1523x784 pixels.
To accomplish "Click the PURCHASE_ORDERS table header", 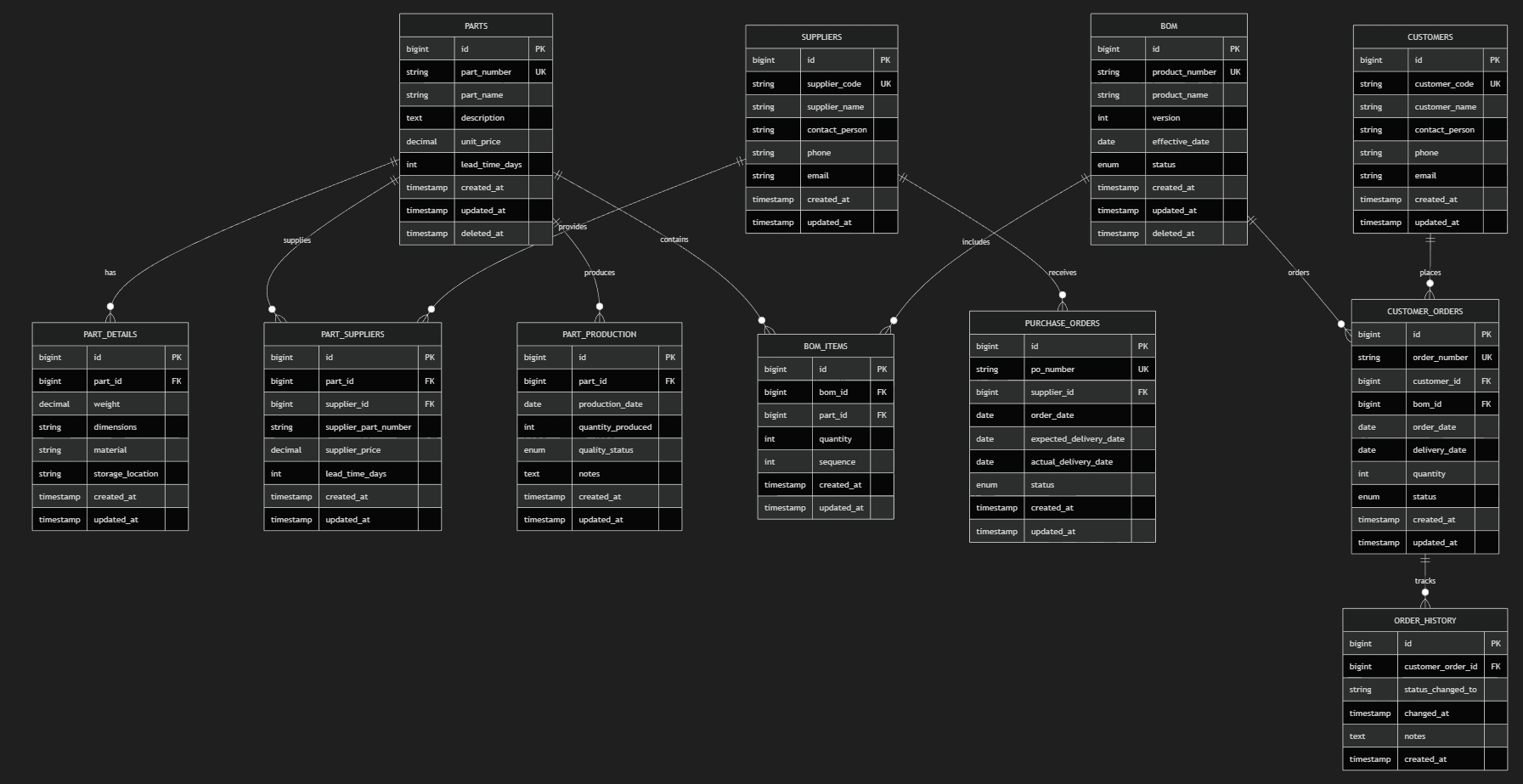I will tap(1062, 323).
